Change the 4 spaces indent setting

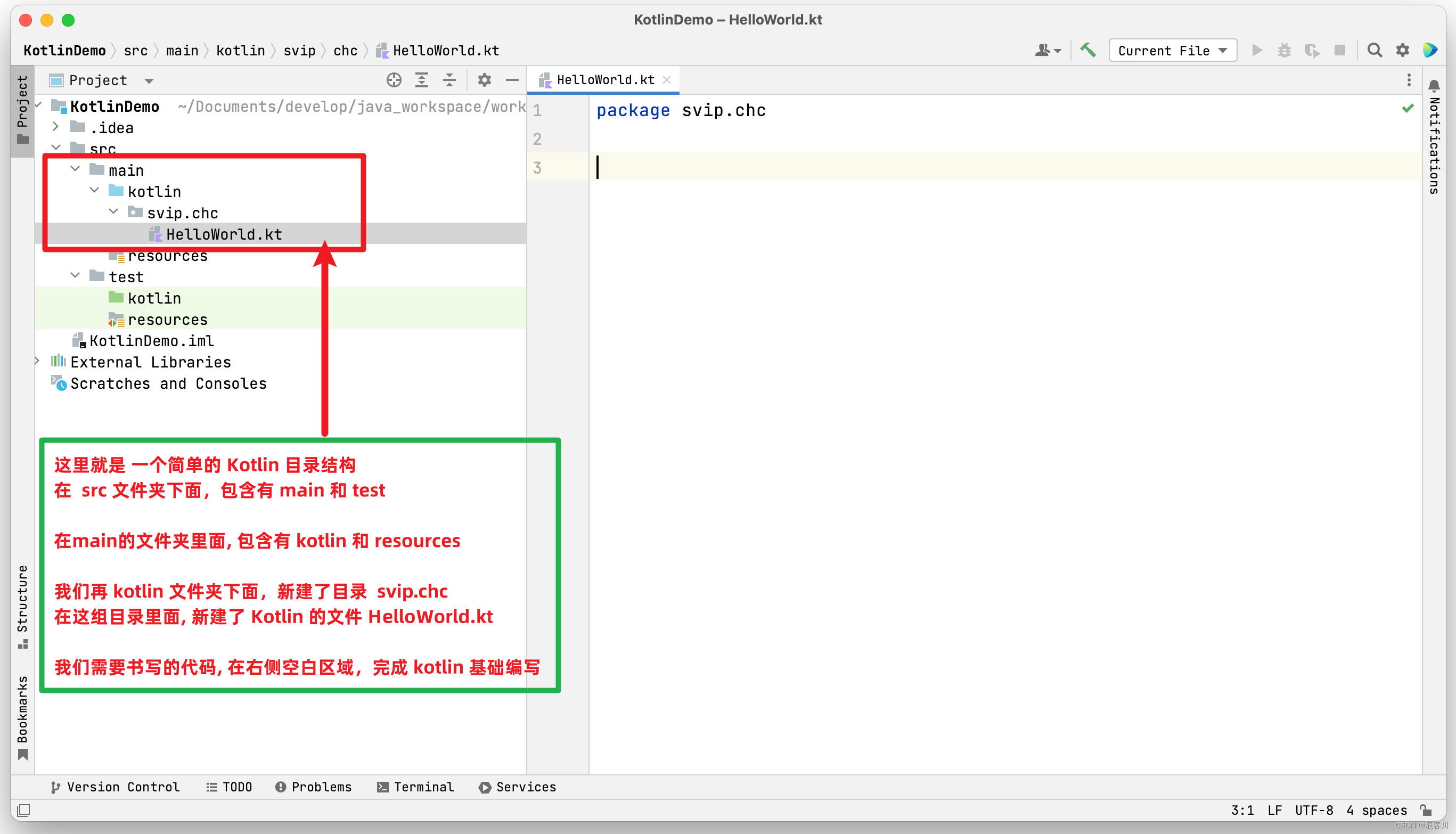(x=1377, y=810)
